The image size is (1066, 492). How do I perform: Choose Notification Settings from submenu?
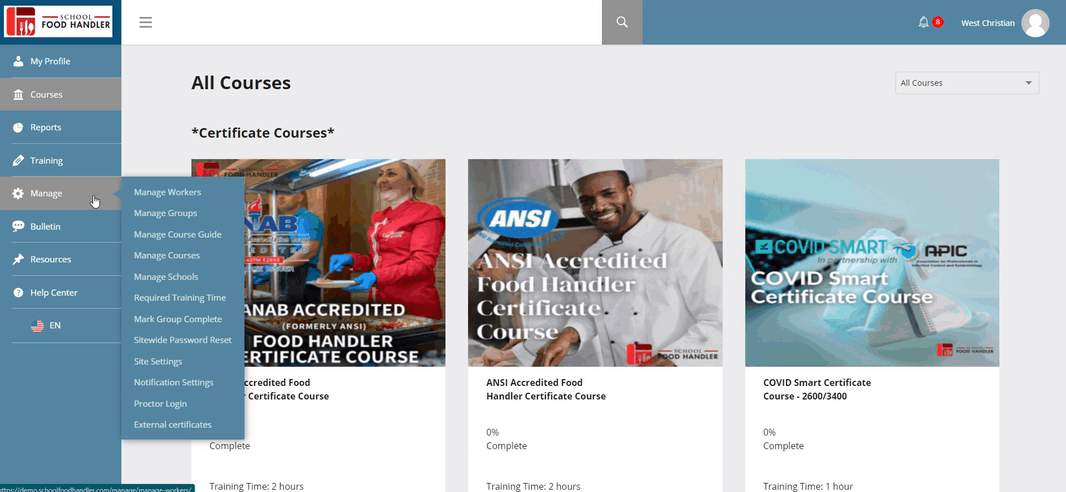click(x=173, y=383)
